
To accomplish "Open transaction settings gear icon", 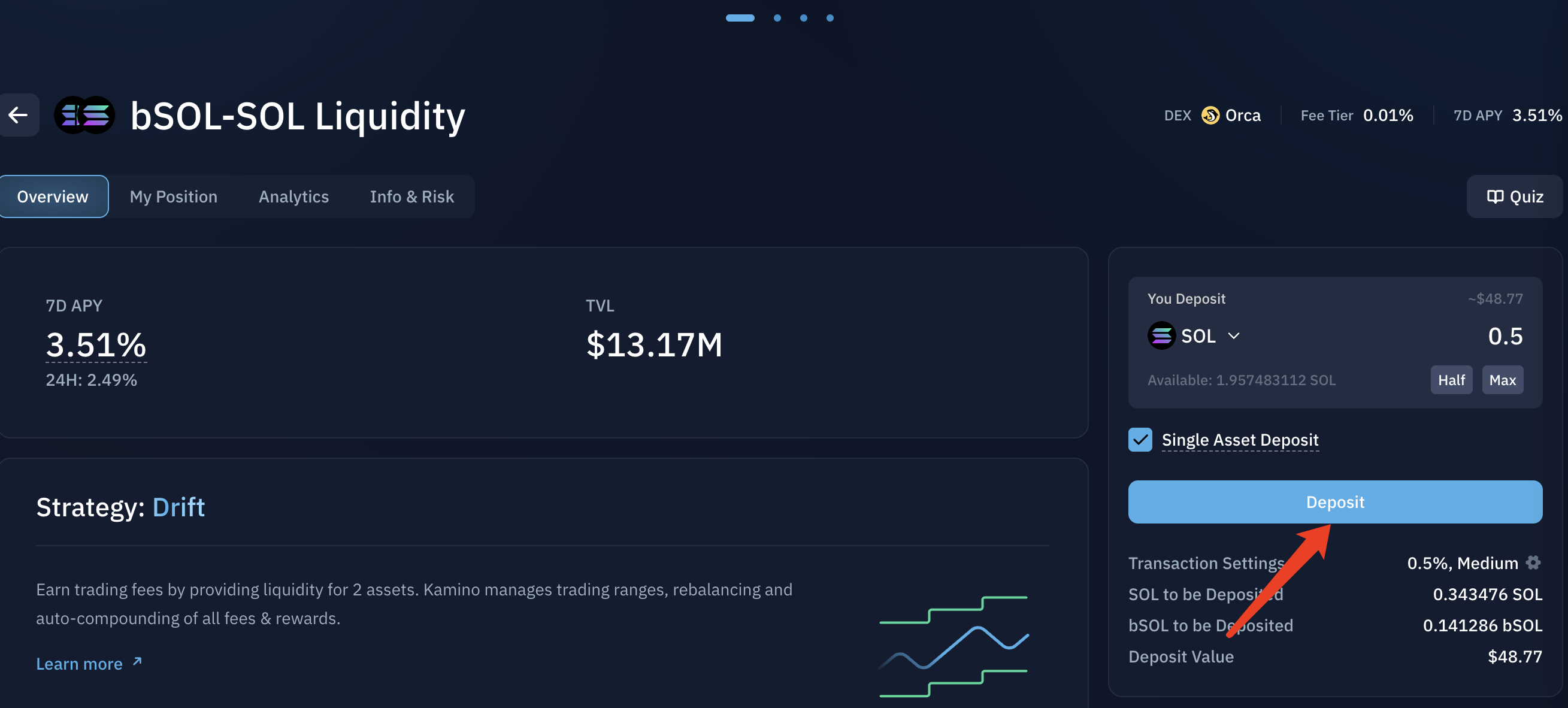I will (x=1534, y=562).
